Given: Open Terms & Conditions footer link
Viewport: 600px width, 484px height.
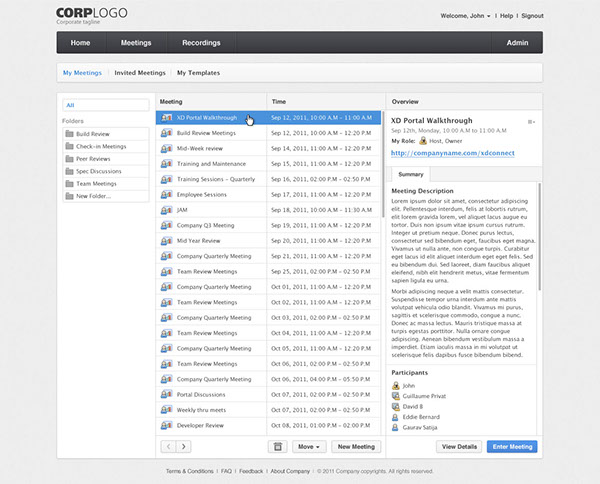Looking at the screenshot, I should click(x=189, y=471).
